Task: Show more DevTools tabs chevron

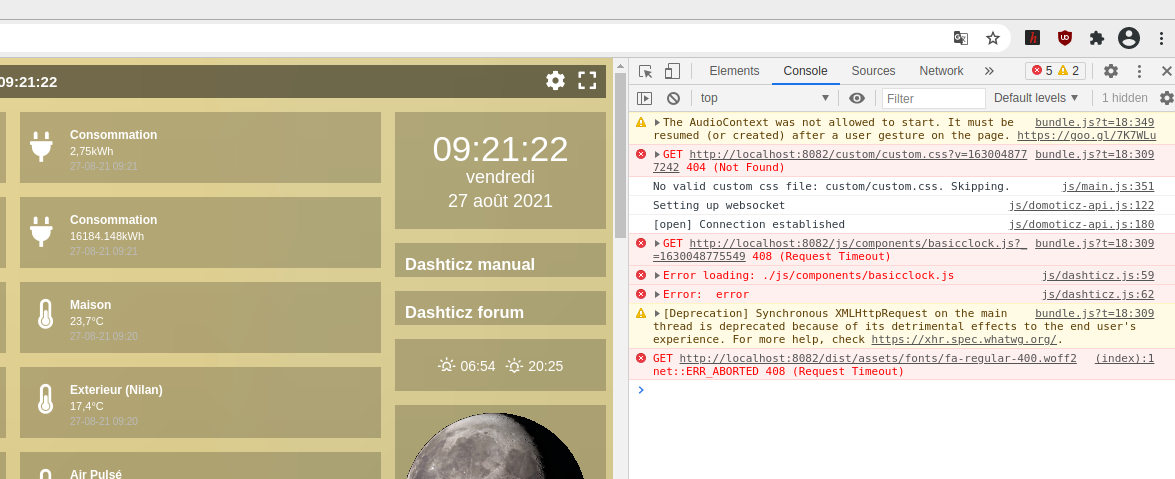Action: (x=989, y=71)
